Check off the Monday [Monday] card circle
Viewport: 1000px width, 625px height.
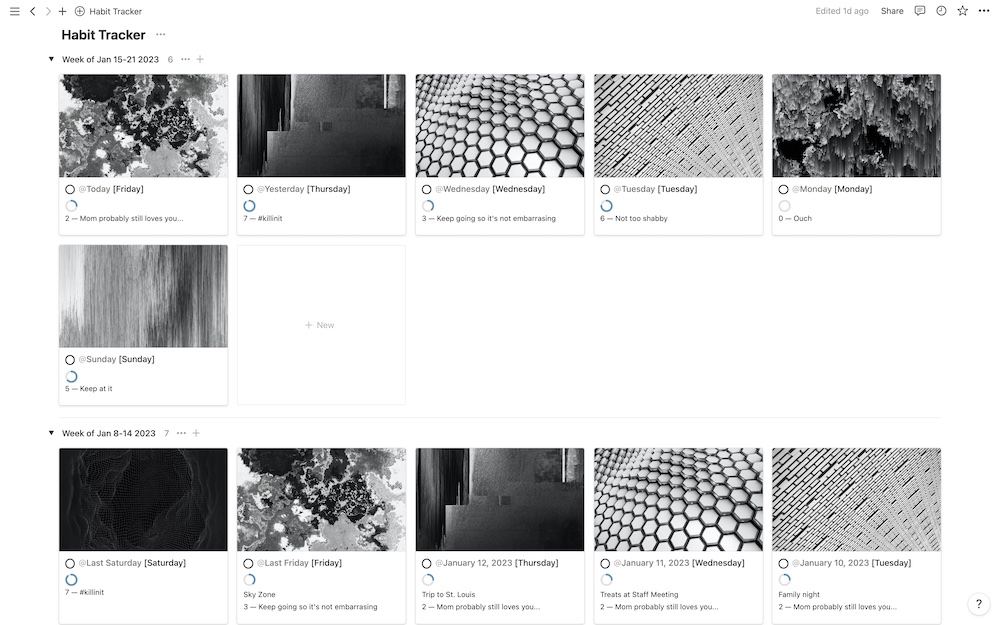783,189
